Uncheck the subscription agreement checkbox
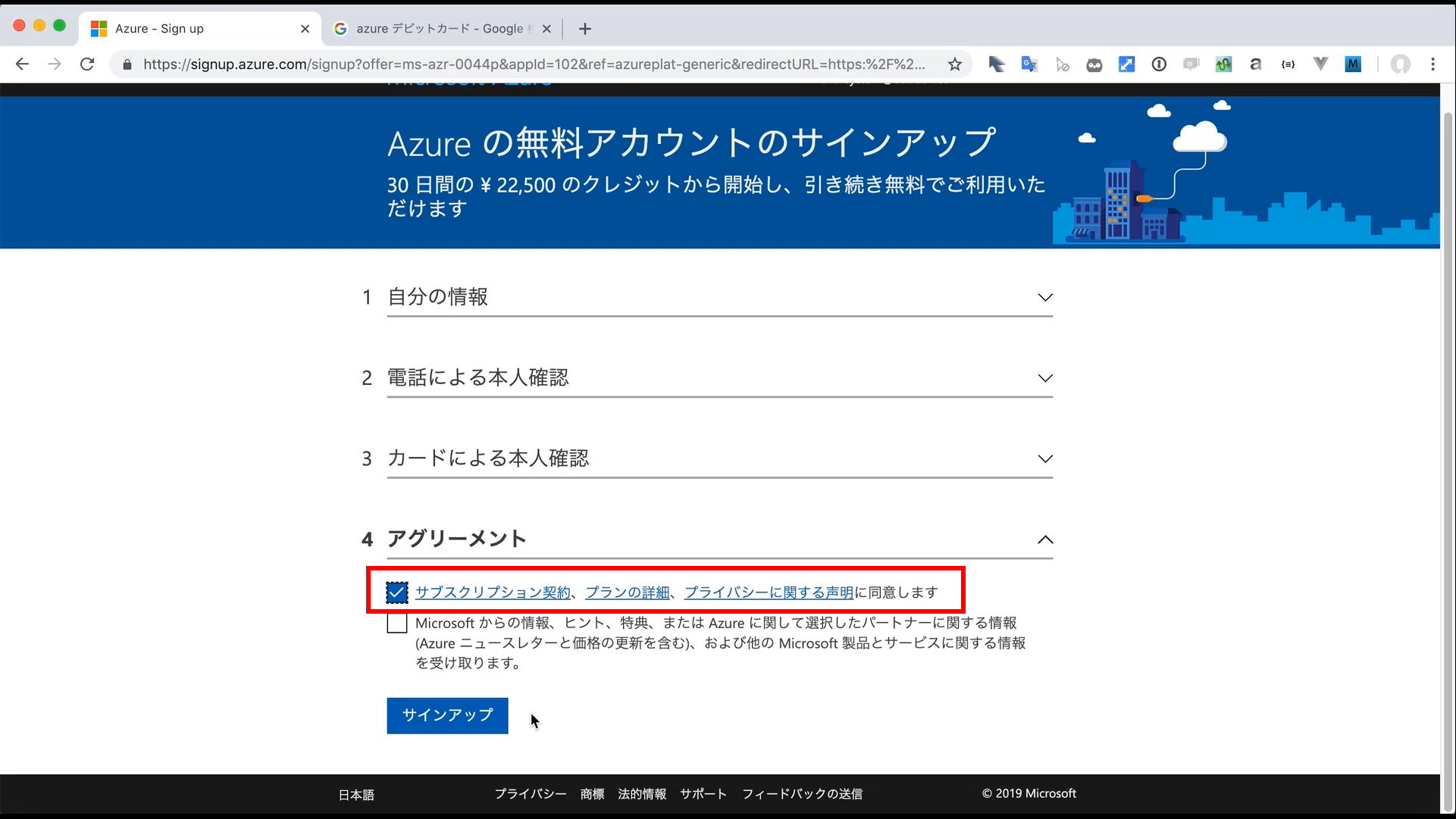The image size is (1456, 819). point(397,592)
